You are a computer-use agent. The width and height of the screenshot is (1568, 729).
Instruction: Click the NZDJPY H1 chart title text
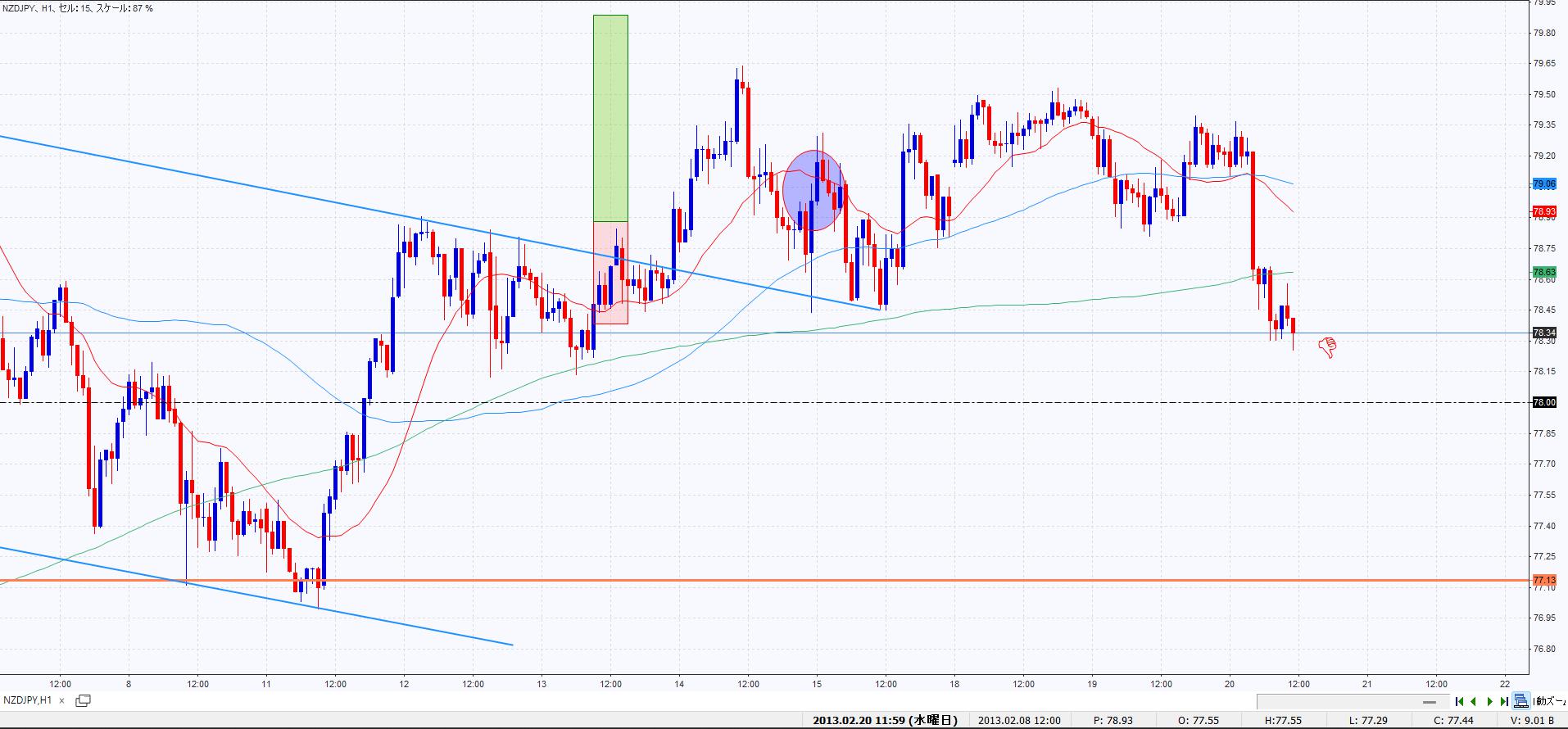point(78,8)
